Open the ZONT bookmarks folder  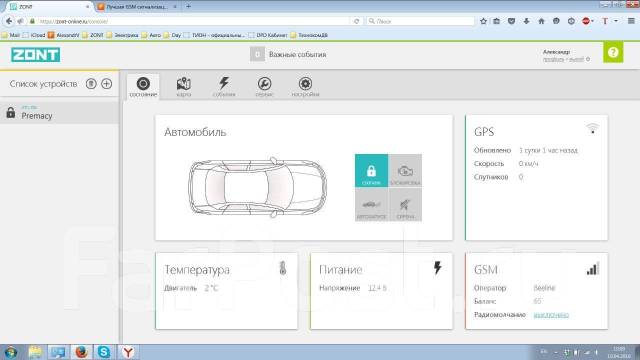tap(93, 35)
